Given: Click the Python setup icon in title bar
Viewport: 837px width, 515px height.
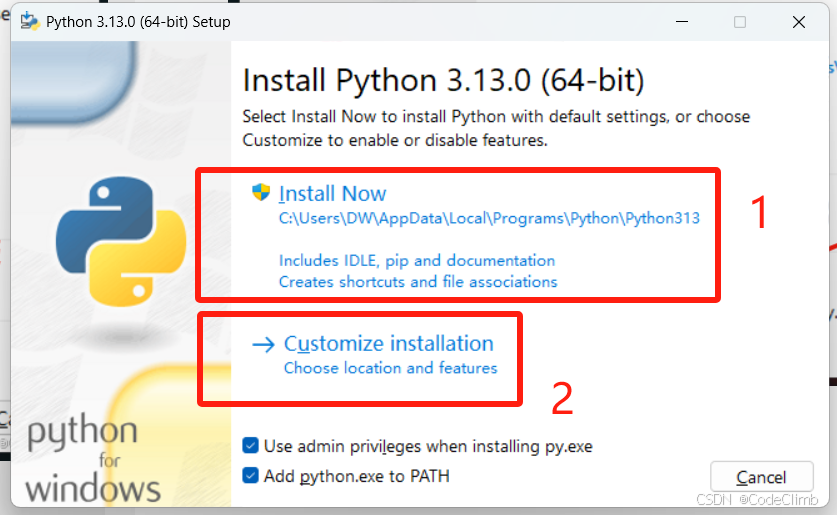Looking at the screenshot, I should pyautogui.click(x=29, y=21).
